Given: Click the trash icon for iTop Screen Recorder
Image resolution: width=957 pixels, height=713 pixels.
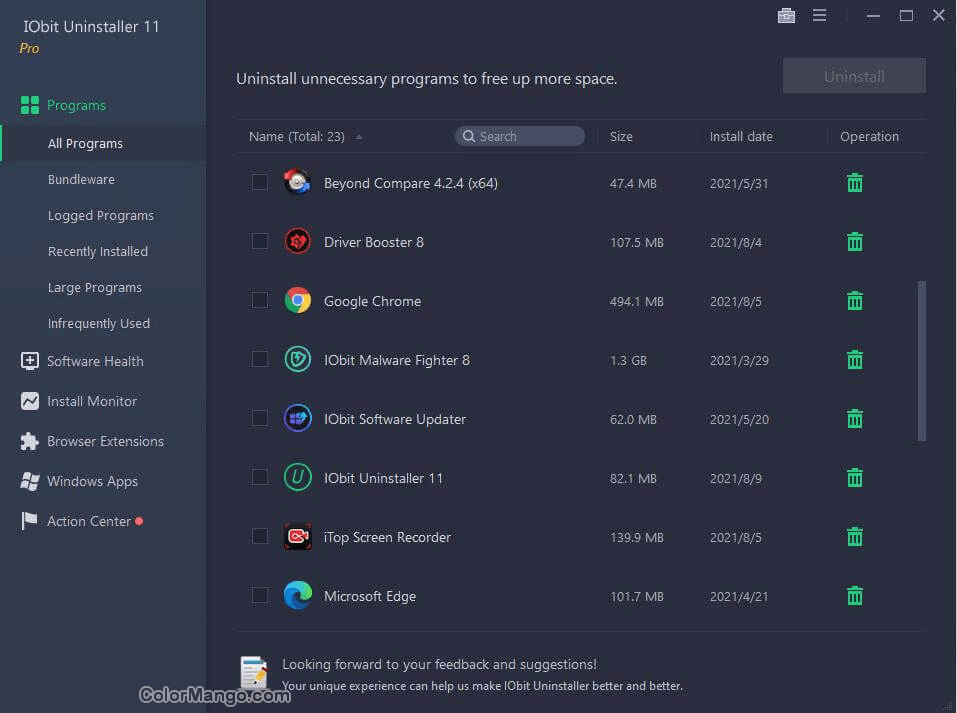Looking at the screenshot, I should [x=855, y=537].
